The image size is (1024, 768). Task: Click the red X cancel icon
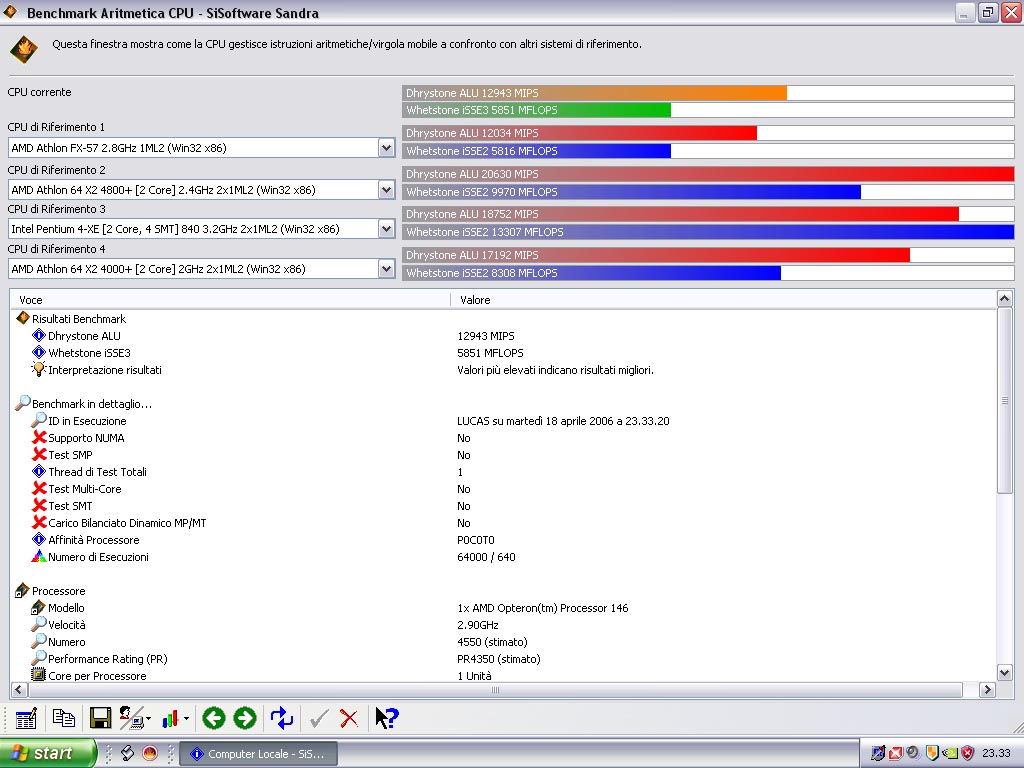[349, 719]
